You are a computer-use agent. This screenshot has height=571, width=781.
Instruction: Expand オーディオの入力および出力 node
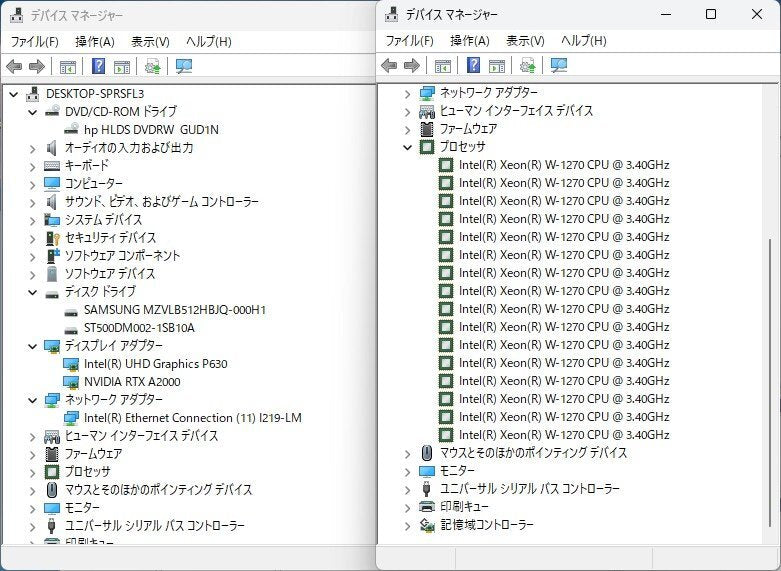[x=33, y=148]
